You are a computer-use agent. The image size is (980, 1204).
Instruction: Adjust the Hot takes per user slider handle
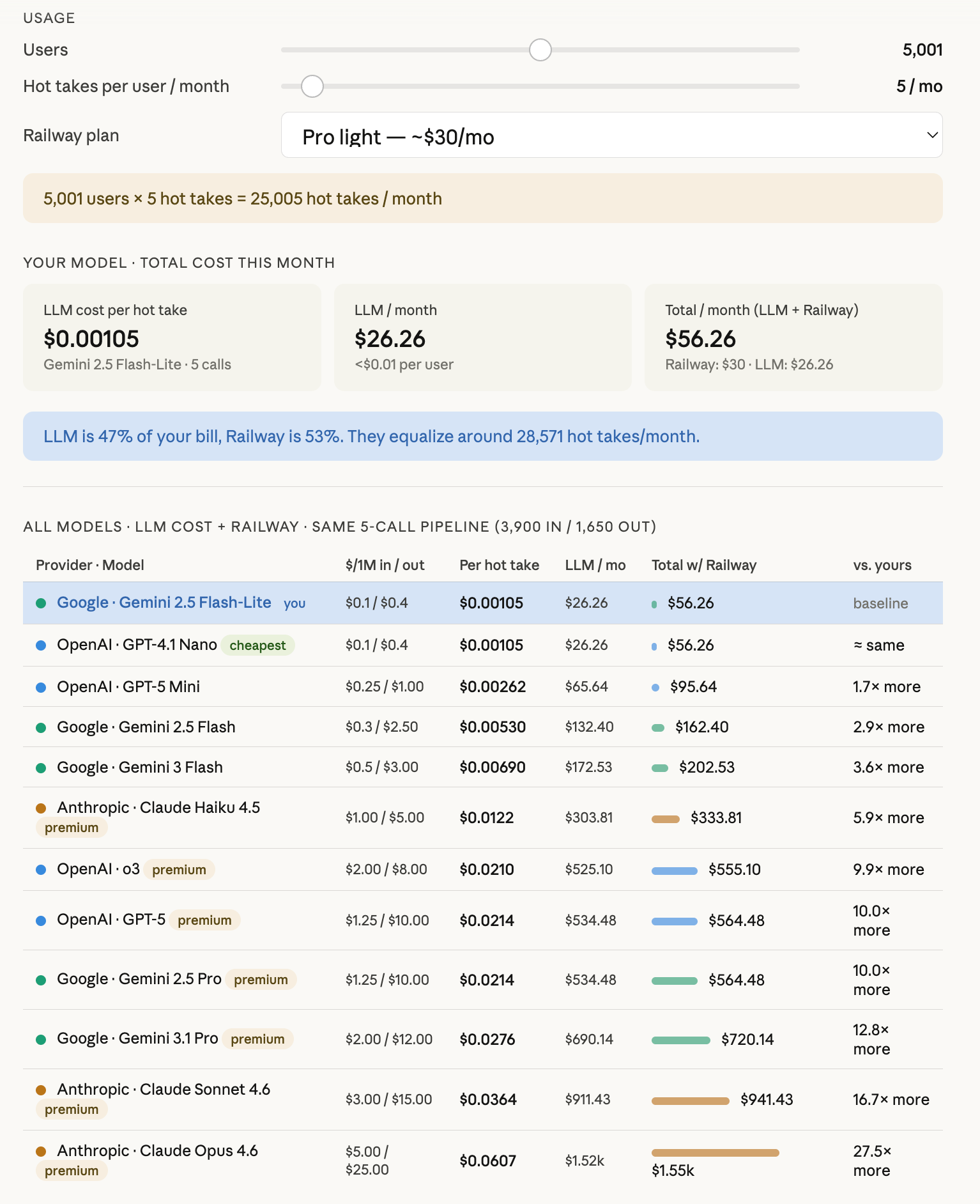312,86
